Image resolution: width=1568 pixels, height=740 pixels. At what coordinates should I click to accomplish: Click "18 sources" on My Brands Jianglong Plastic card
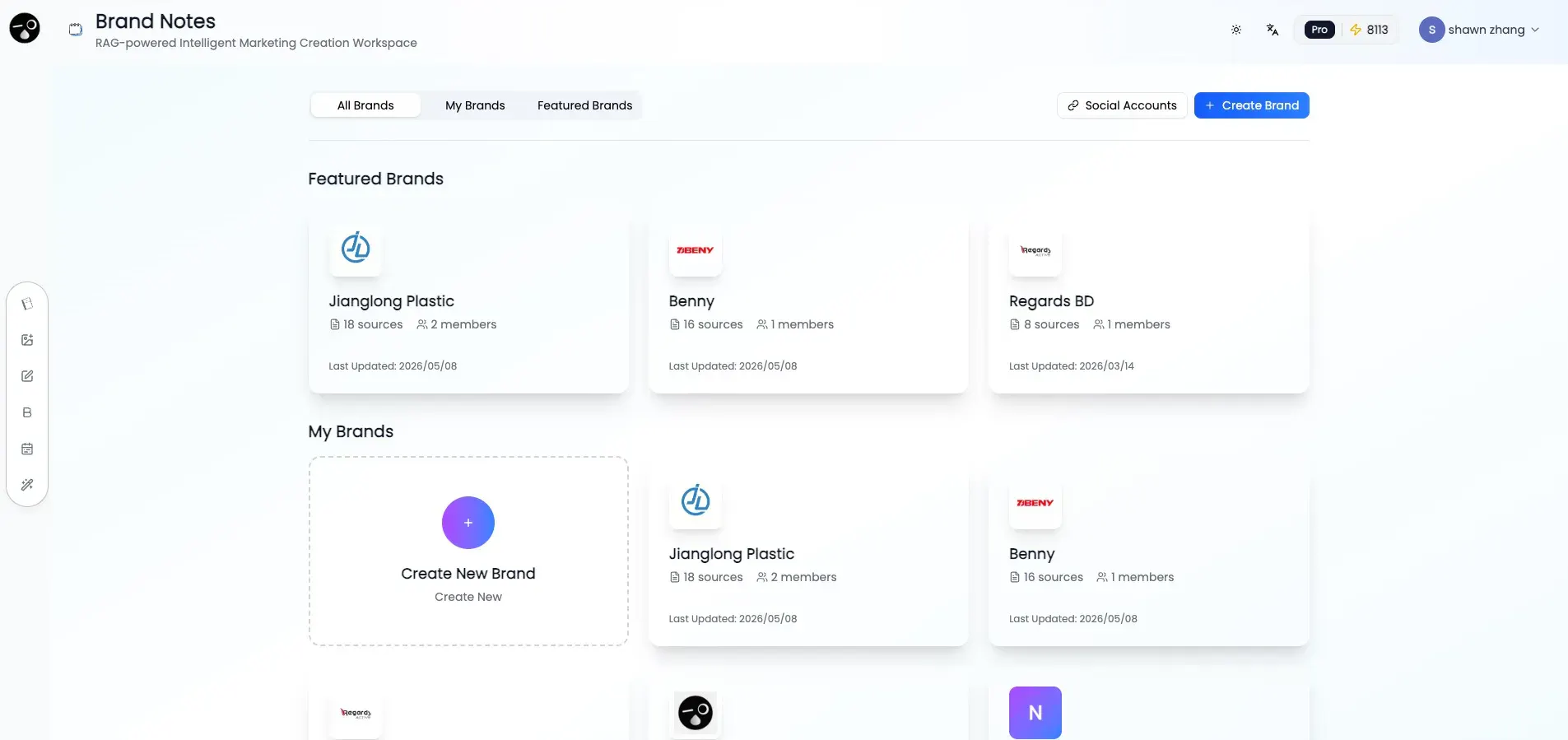click(706, 577)
